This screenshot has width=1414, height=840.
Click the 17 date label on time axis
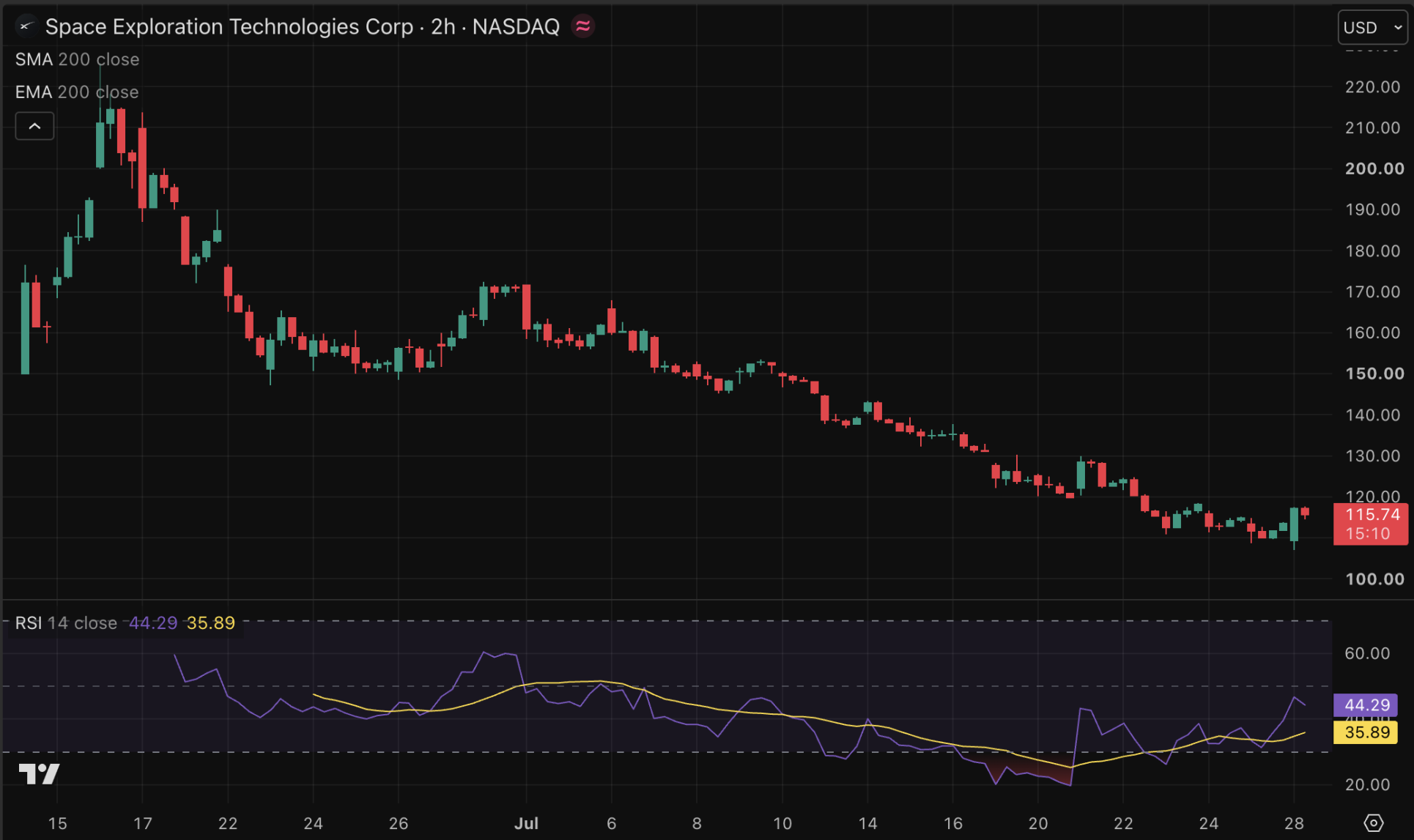point(143,823)
